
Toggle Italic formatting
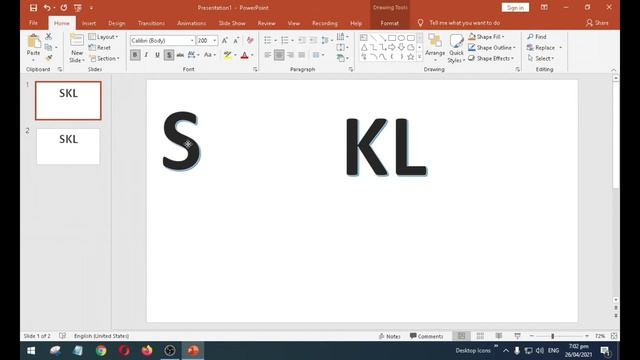click(x=146, y=55)
